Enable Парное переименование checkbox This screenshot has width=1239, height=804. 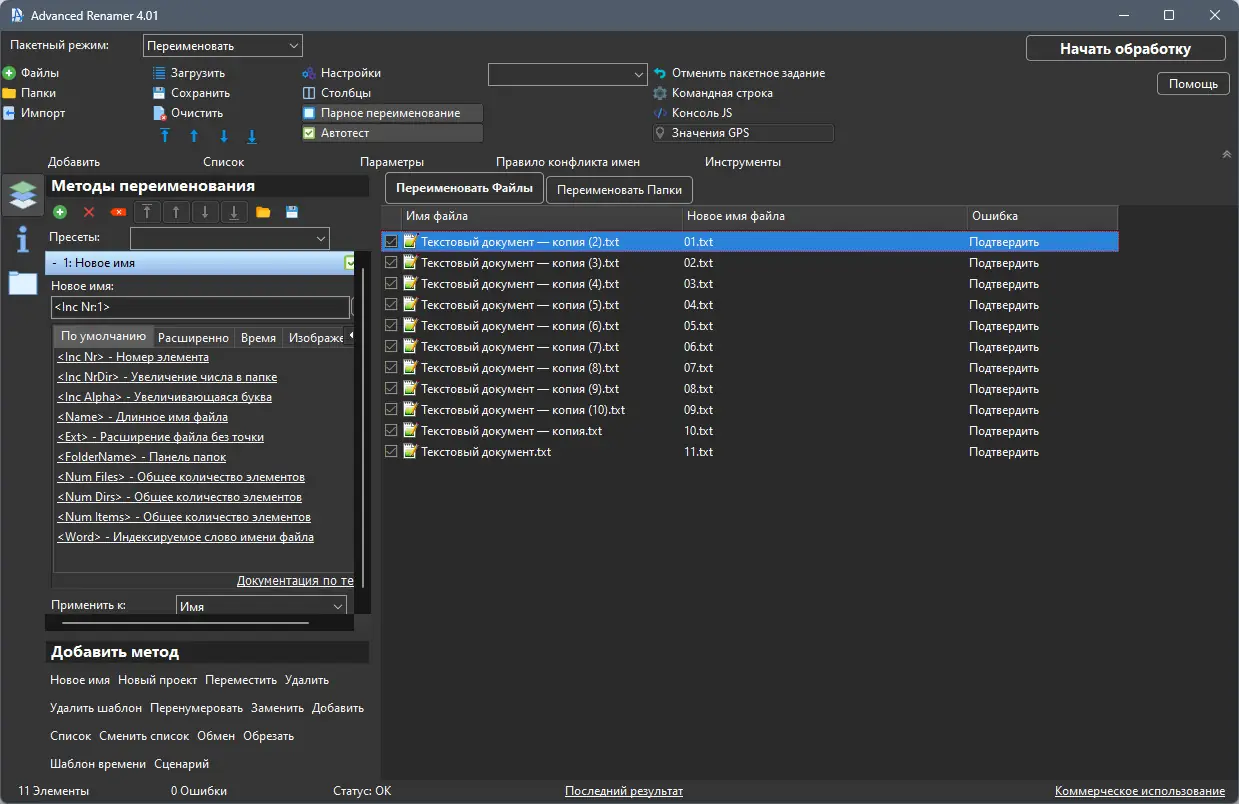(x=309, y=113)
